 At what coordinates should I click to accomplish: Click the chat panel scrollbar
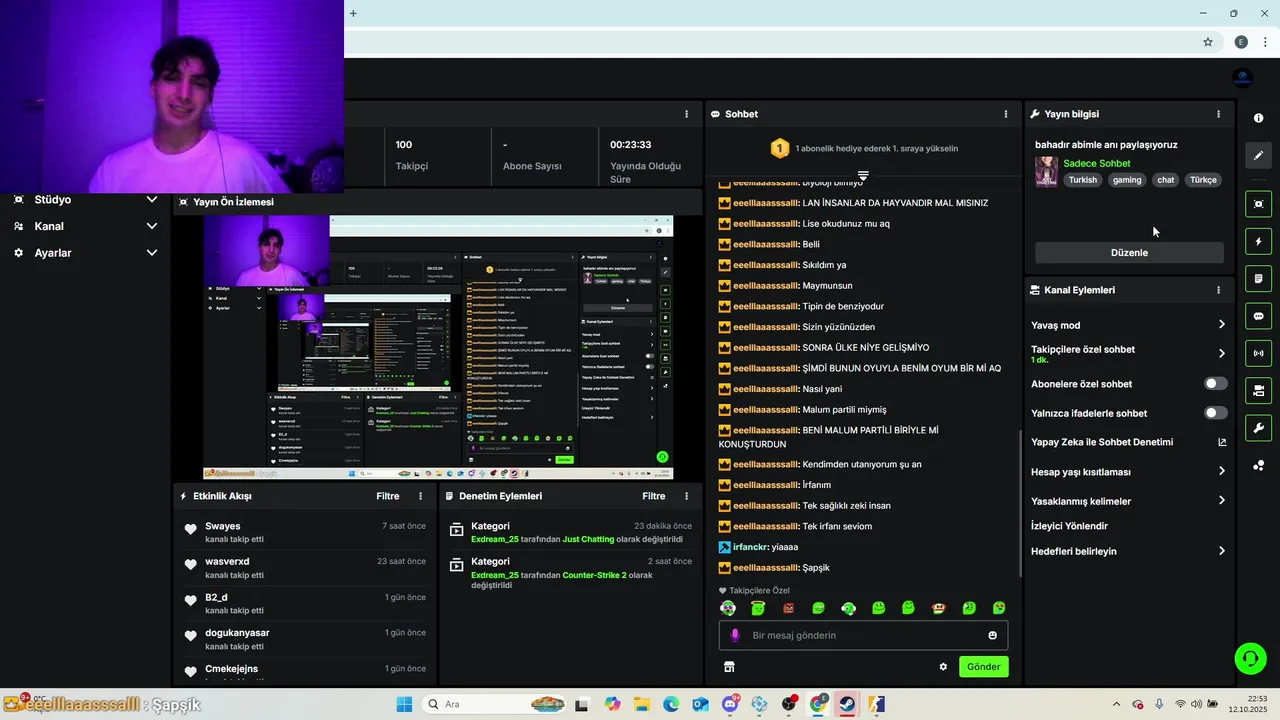[1020, 503]
